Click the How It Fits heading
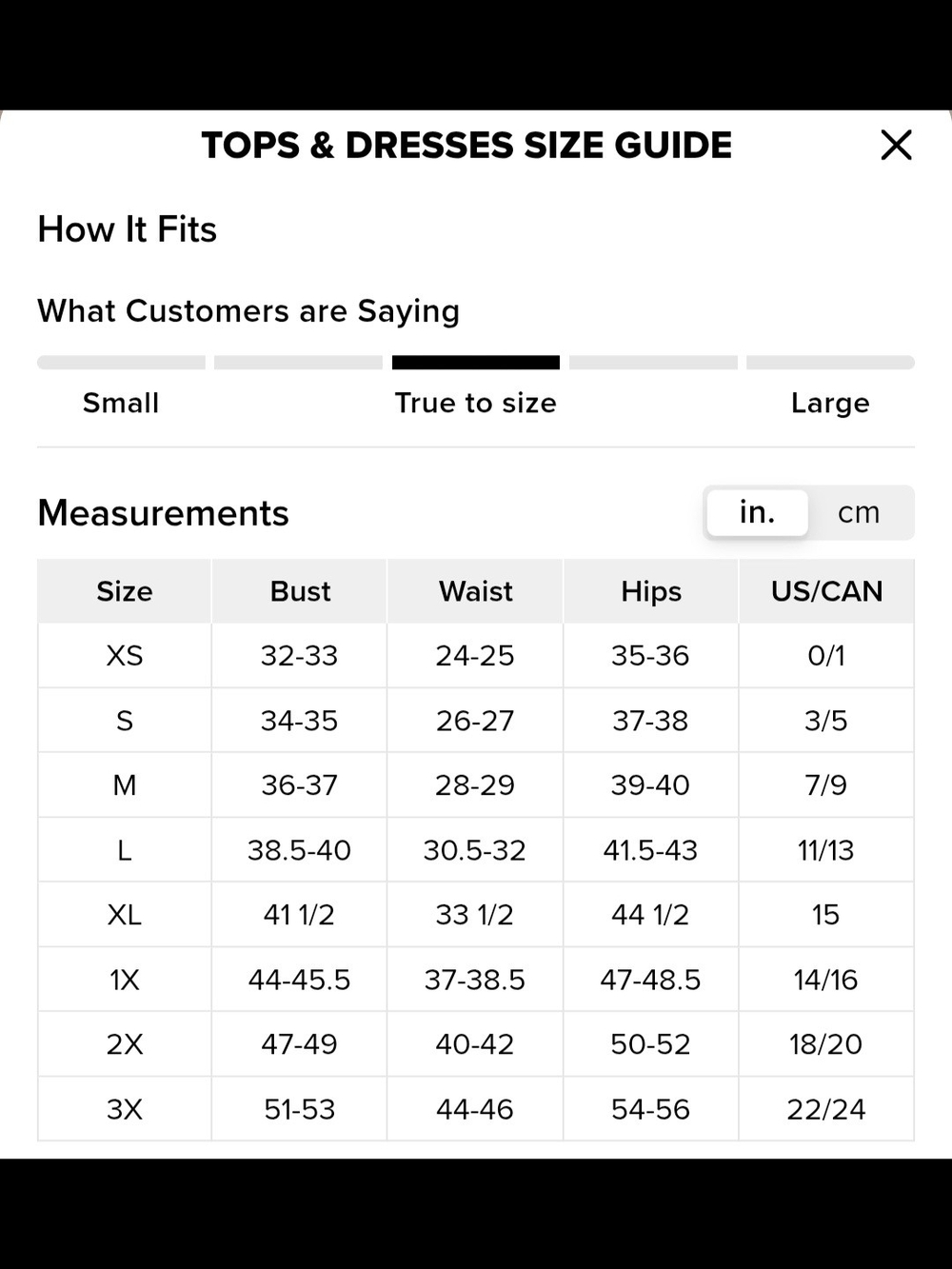 128,229
